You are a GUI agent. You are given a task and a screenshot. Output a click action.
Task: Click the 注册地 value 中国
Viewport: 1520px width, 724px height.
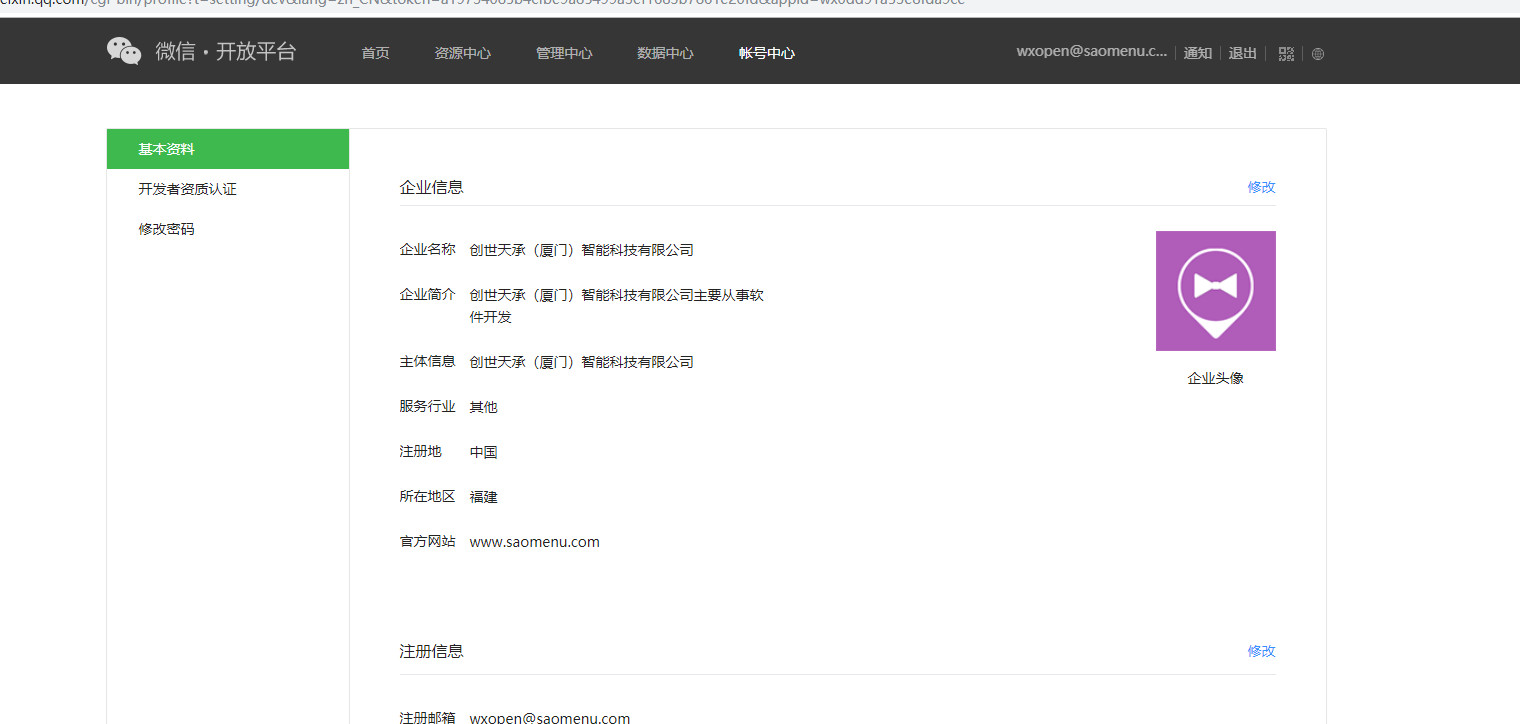coord(484,452)
